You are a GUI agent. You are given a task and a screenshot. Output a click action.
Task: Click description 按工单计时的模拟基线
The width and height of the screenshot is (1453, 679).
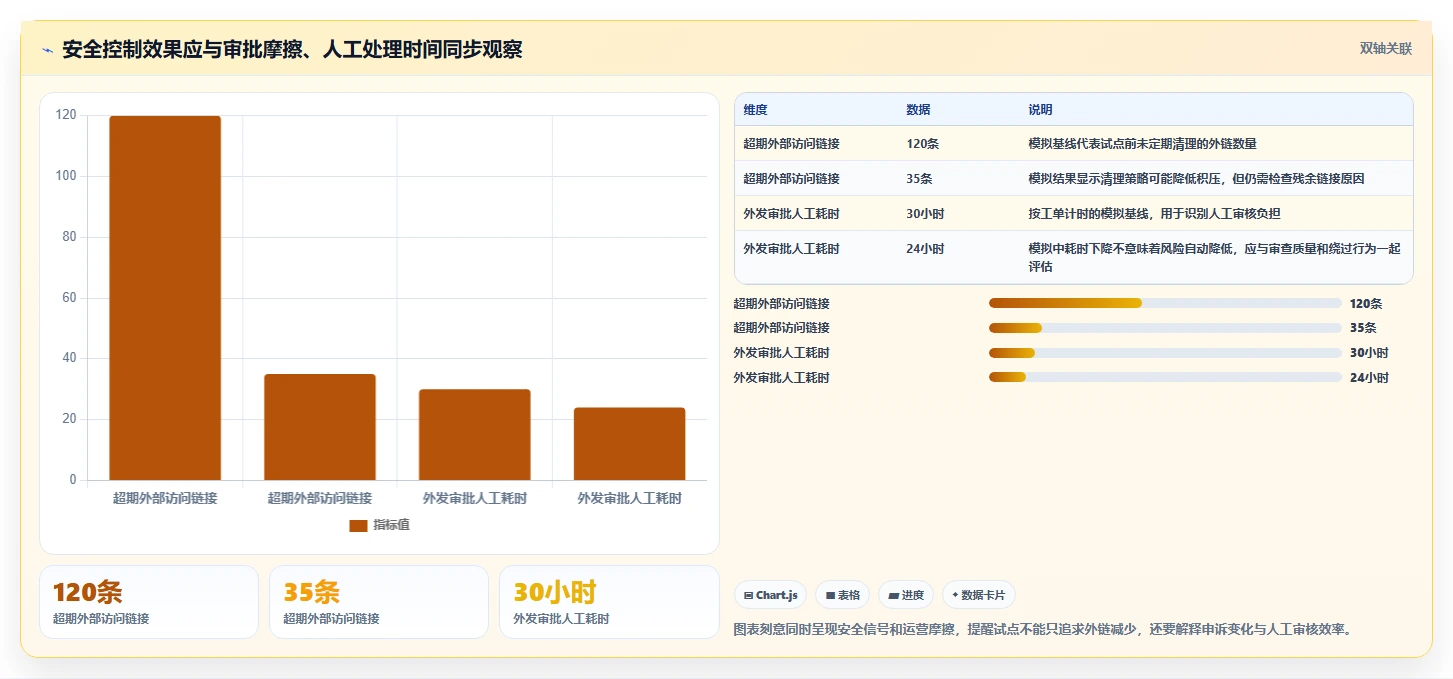(1154, 214)
